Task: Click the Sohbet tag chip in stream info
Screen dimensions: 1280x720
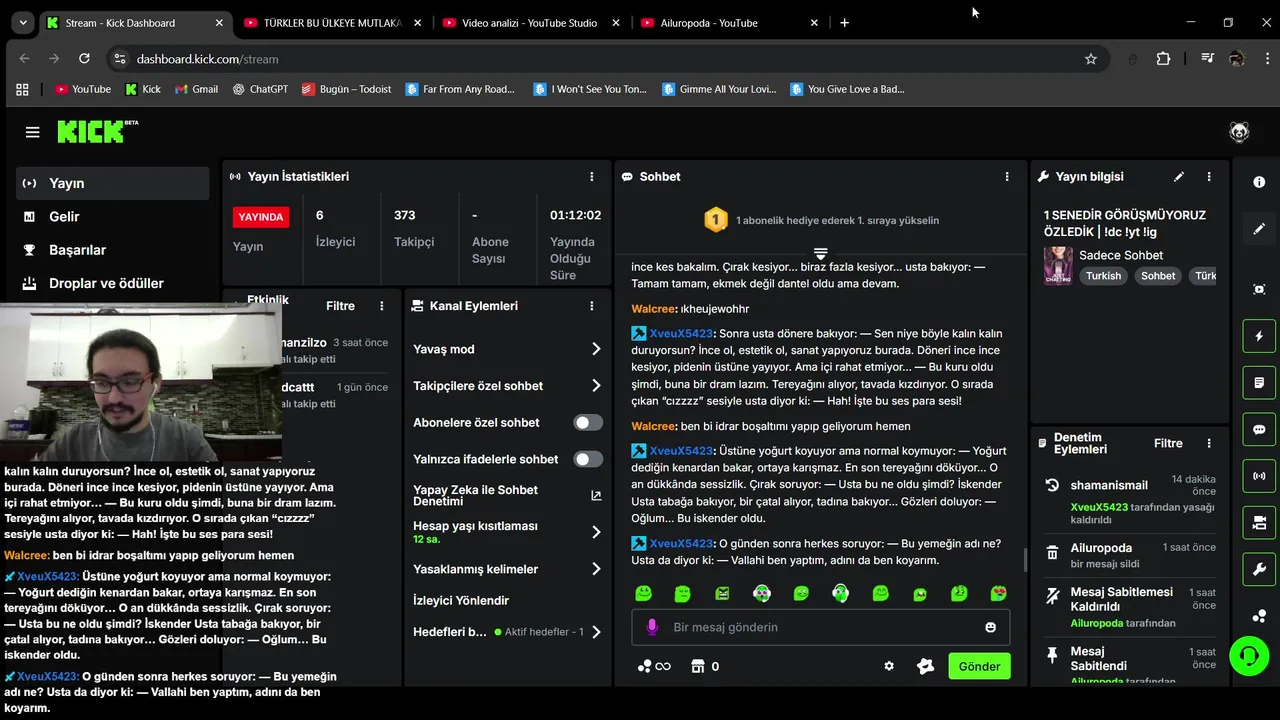Action: pyautogui.click(x=1158, y=276)
